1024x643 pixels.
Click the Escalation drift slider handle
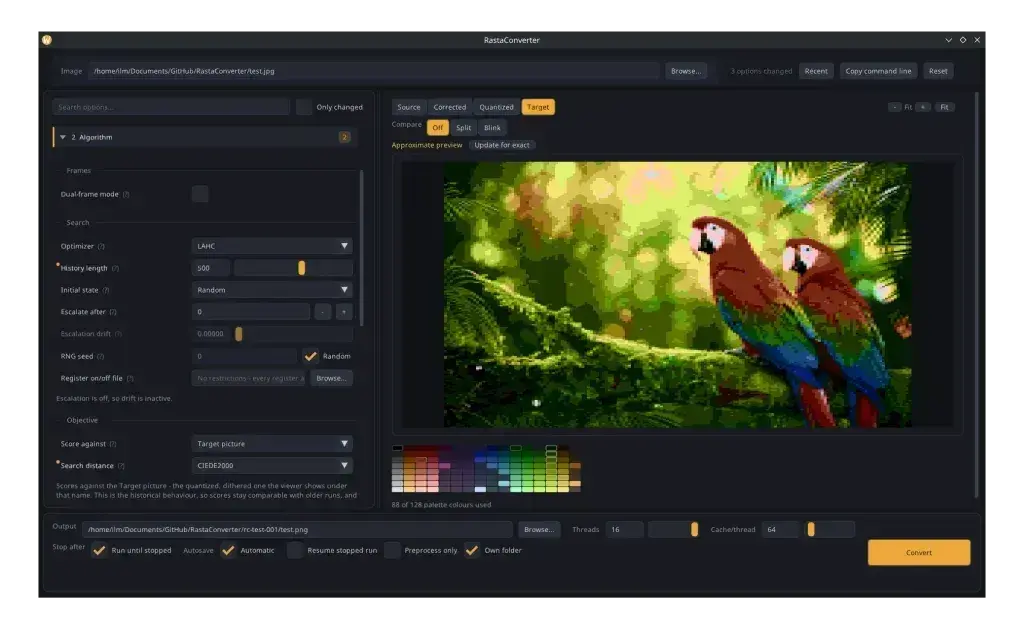[x=238, y=334]
